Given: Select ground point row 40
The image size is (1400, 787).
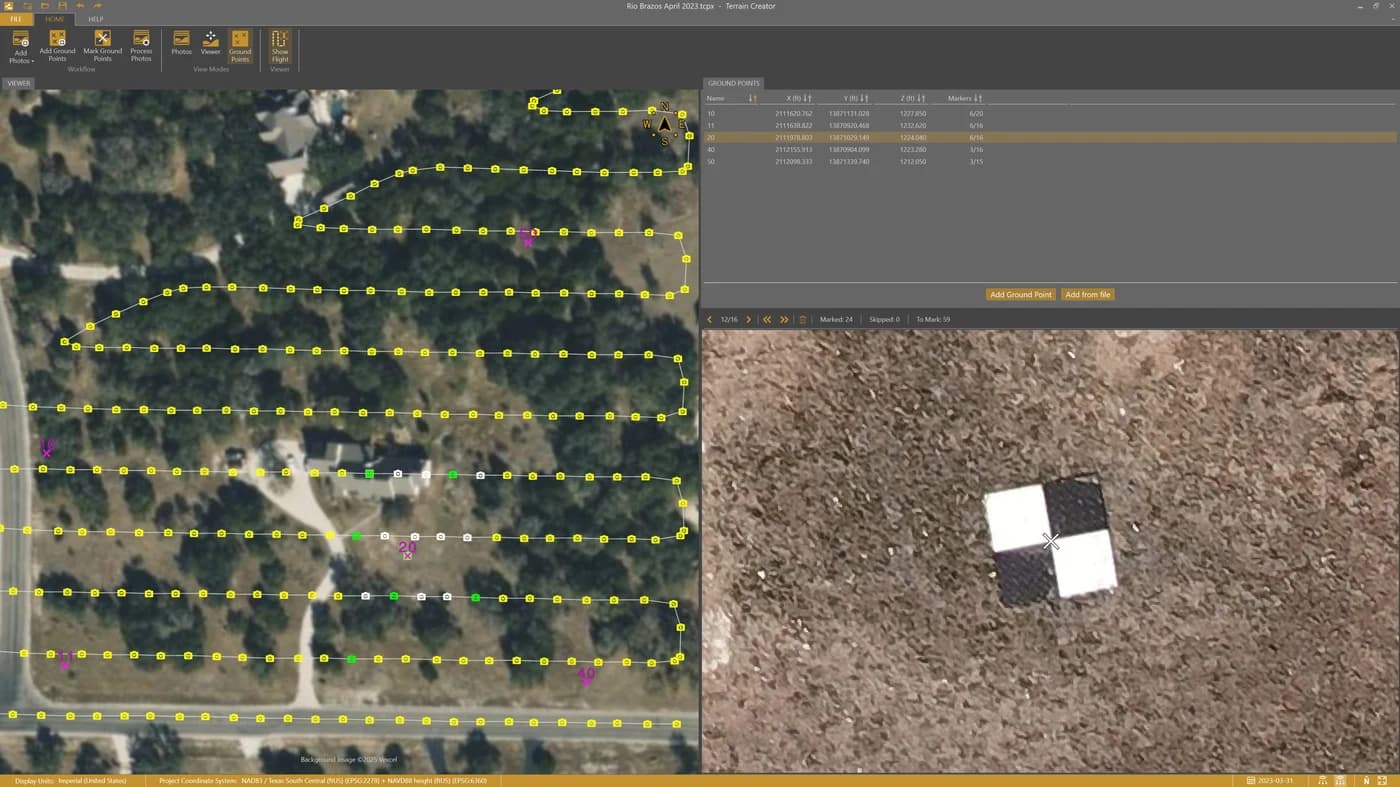Looking at the screenshot, I should pyautogui.click(x=1049, y=149).
